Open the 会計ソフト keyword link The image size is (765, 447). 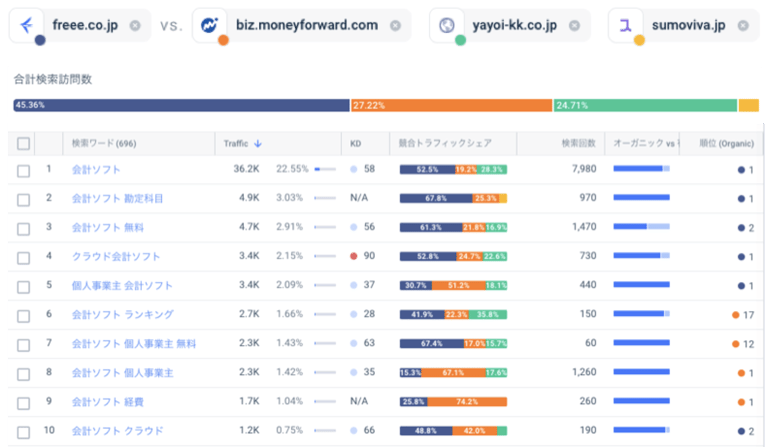(96, 169)
